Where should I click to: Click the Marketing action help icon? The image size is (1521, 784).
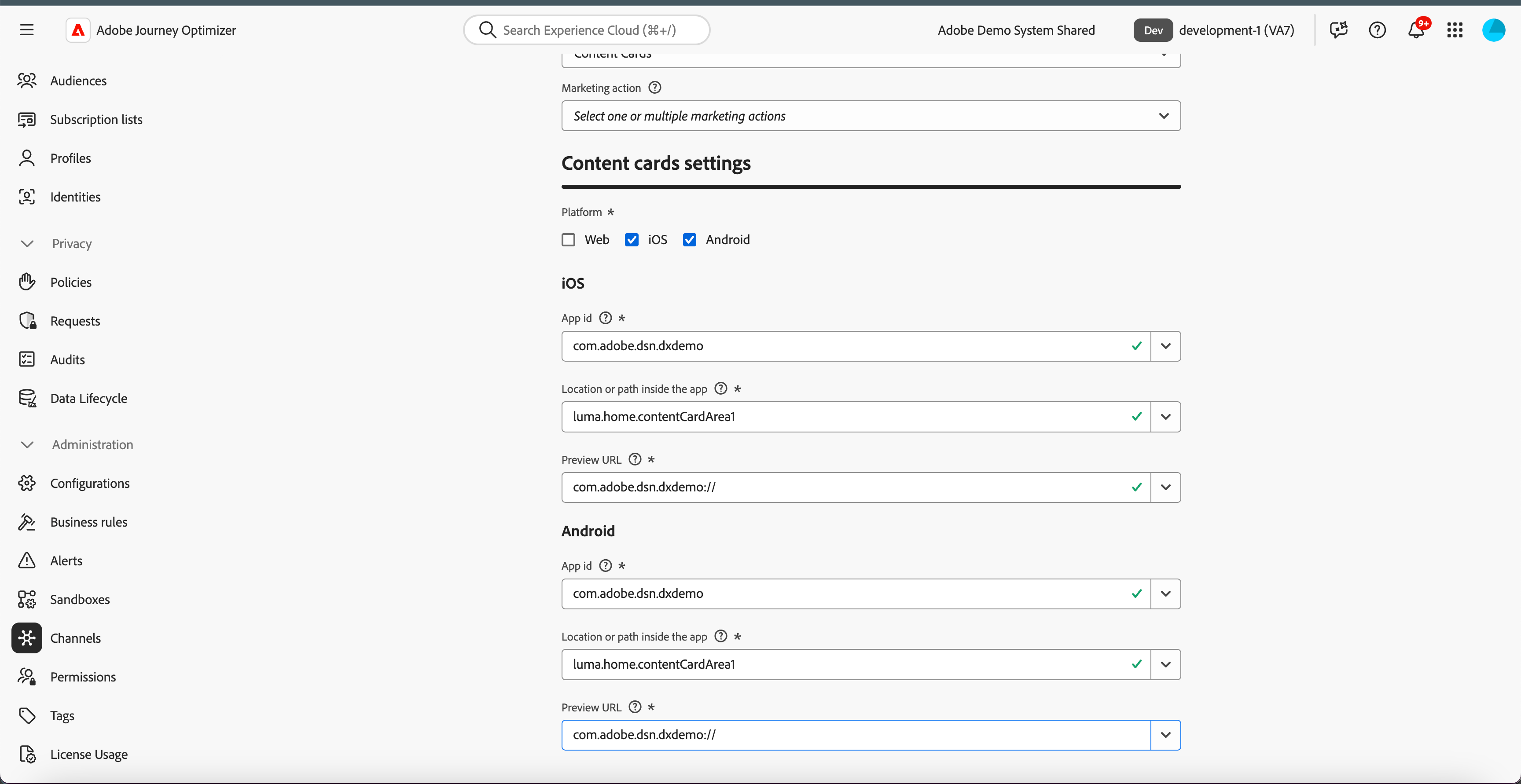[x=654, y=88]
